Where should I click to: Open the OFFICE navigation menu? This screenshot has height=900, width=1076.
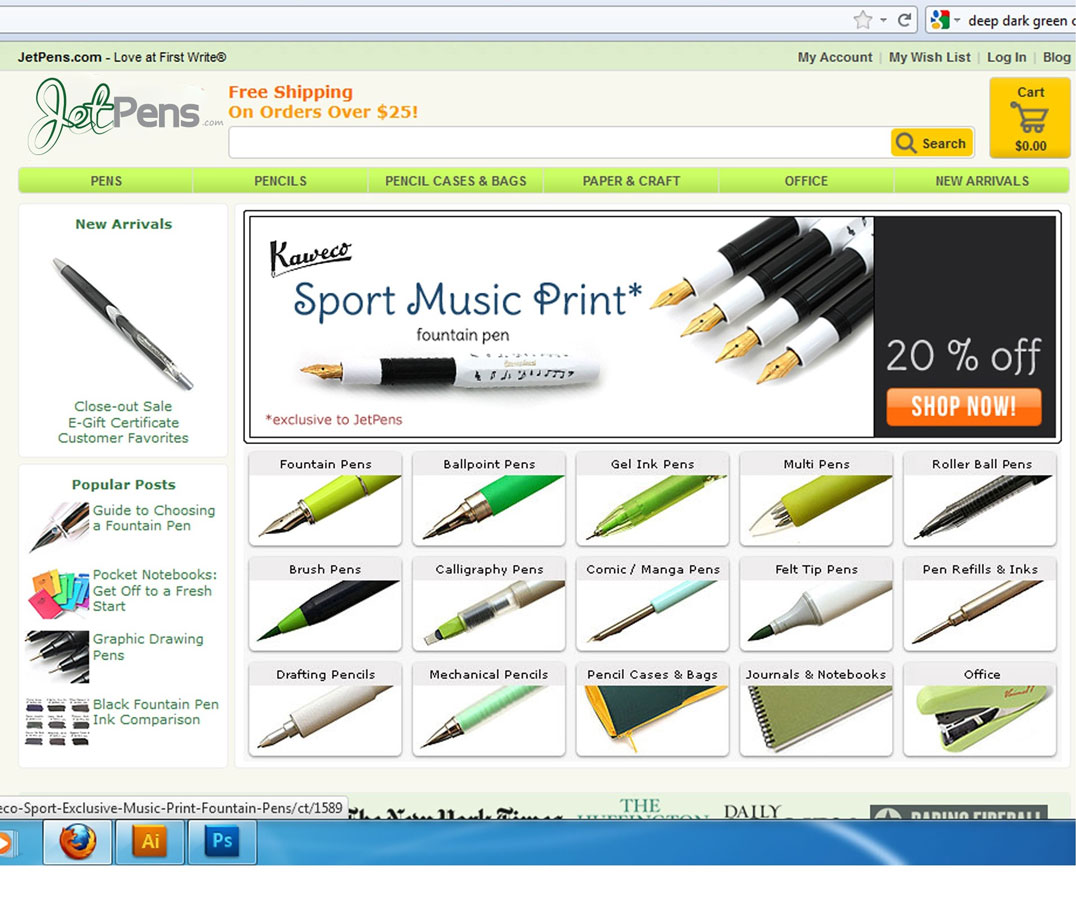[x=806, y=181]
